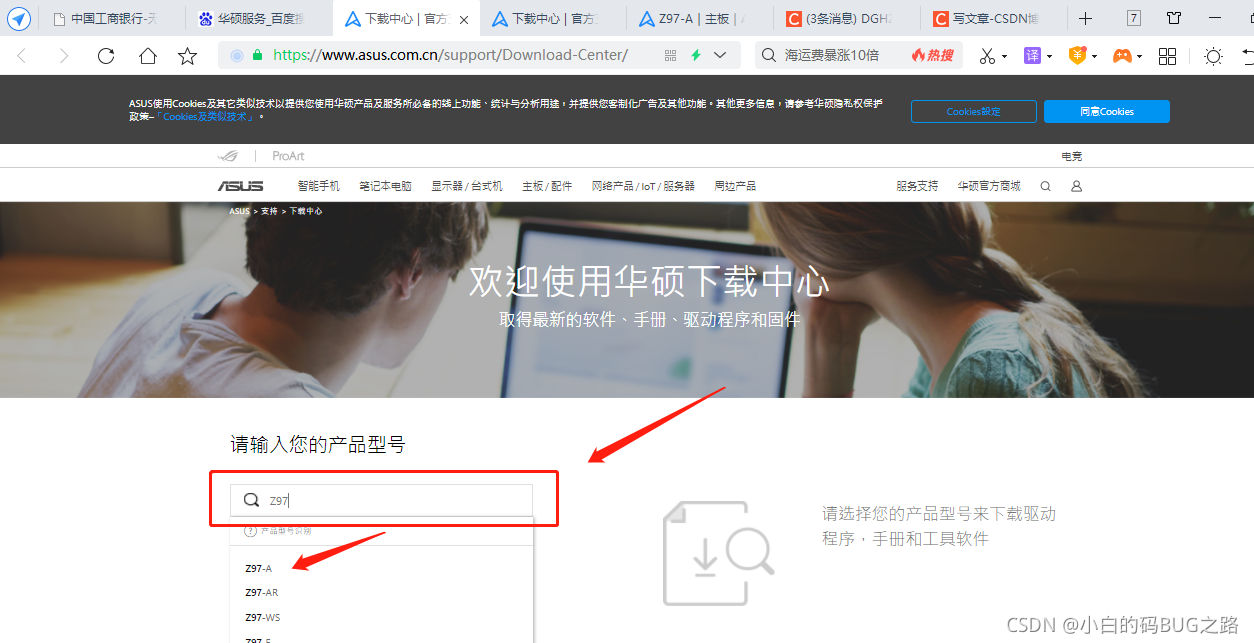Image resolution: width=1254 pixels, height=643 pixels.
Task: Expand the translate extension dropdown arrow
Action: click(x=1050, y=57)
